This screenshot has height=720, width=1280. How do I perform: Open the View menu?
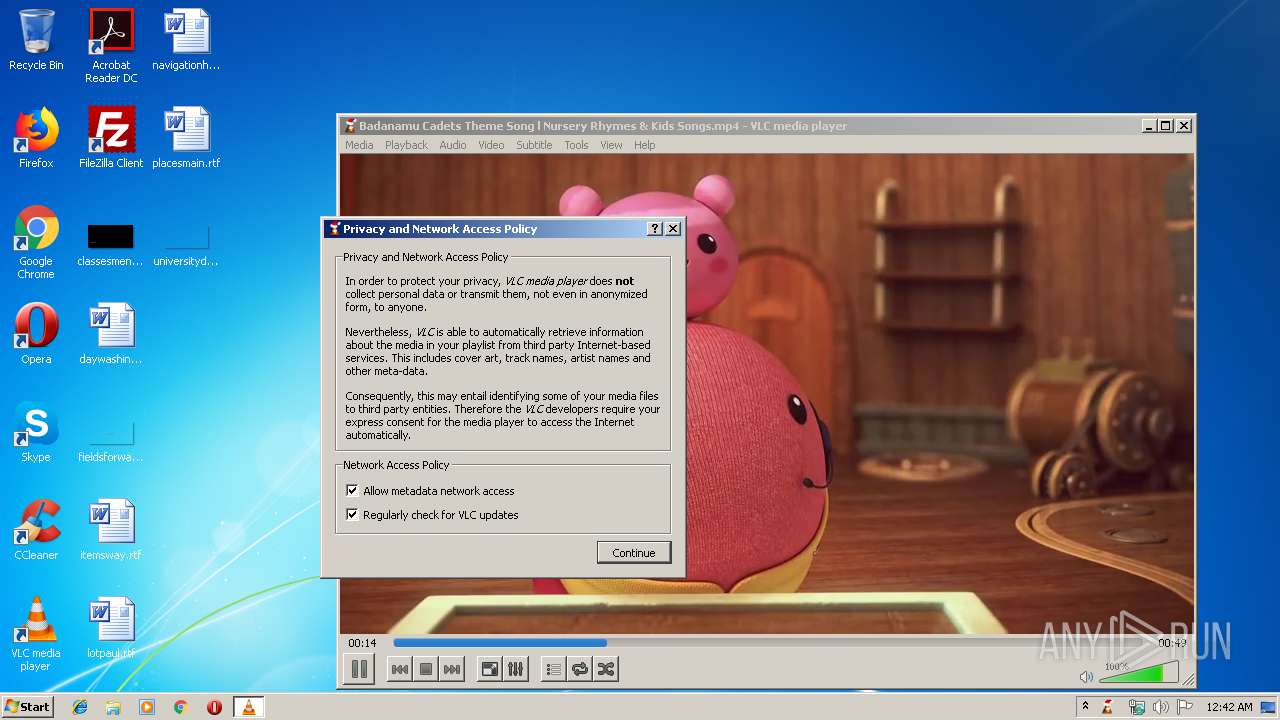point(611,145)
